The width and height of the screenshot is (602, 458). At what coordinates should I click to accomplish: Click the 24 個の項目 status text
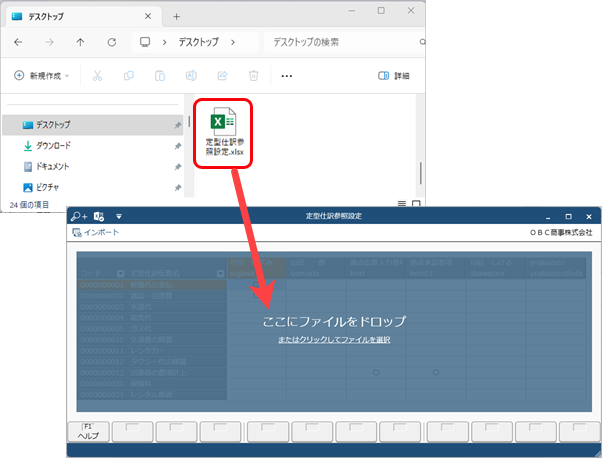tap(30, 205)
